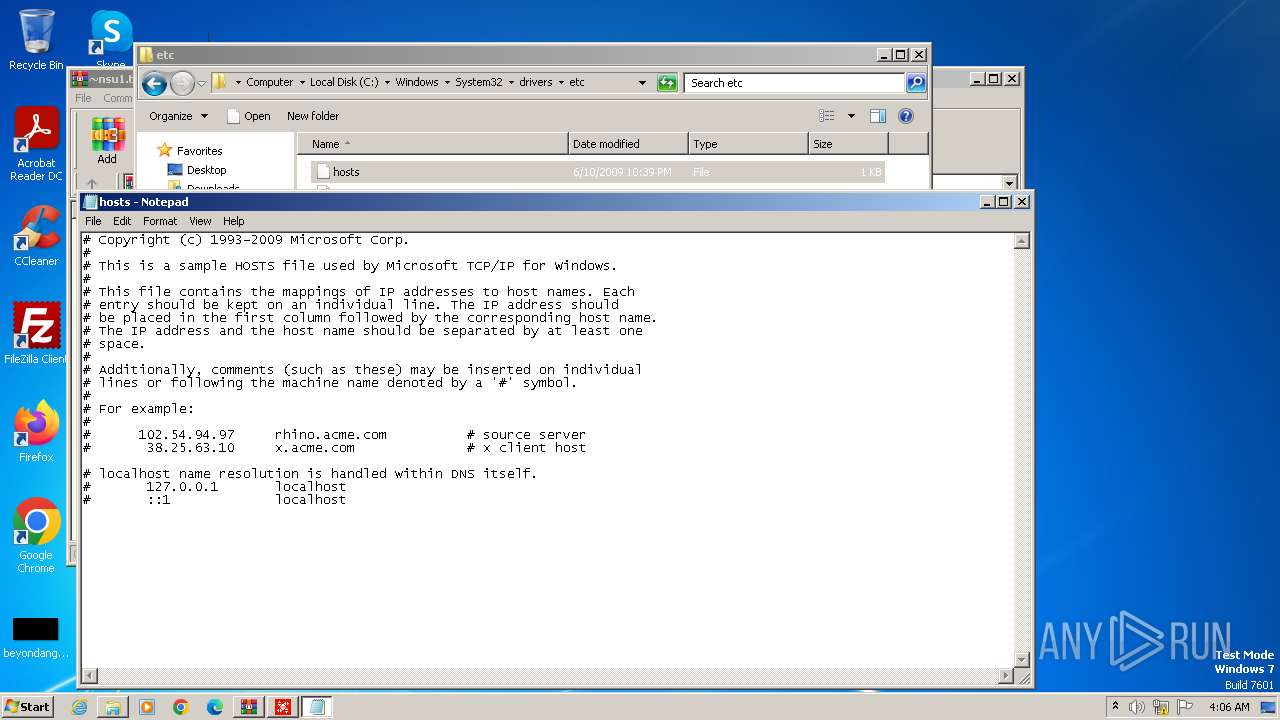Select Favorites in the navigation pane
Viewport: 1280px width, 720px height.
[x=199, y=151]
